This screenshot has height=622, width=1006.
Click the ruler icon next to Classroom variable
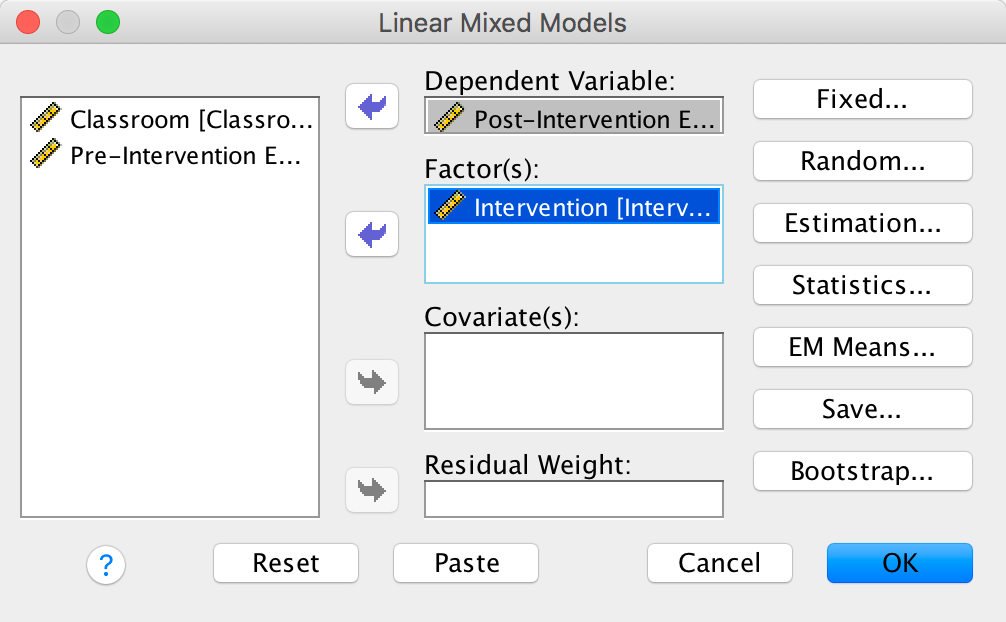pyautogui.click(x=46, y=120)
